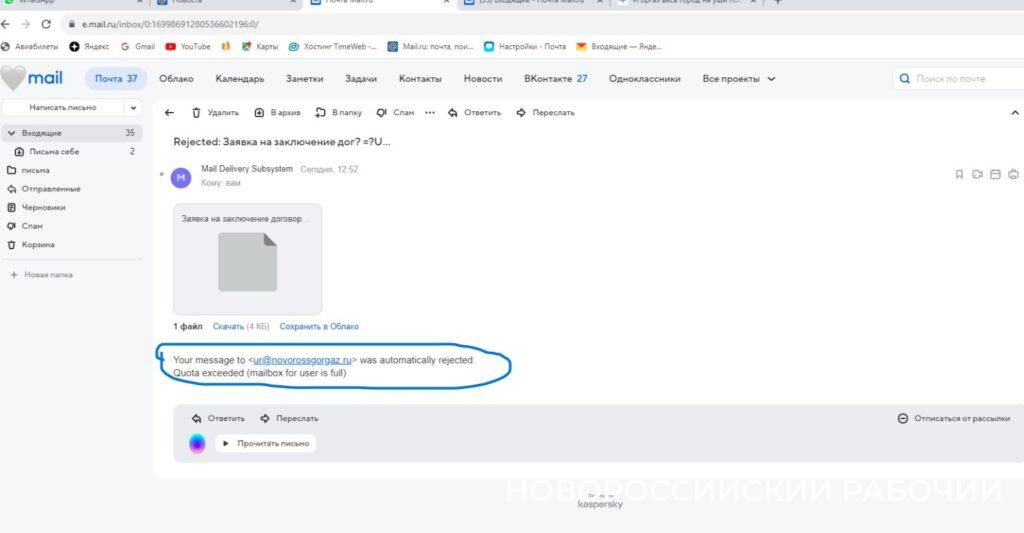Open the Все проекты dropdown
The width and height of the screenshot is (1024, 533).
point(739,79)
